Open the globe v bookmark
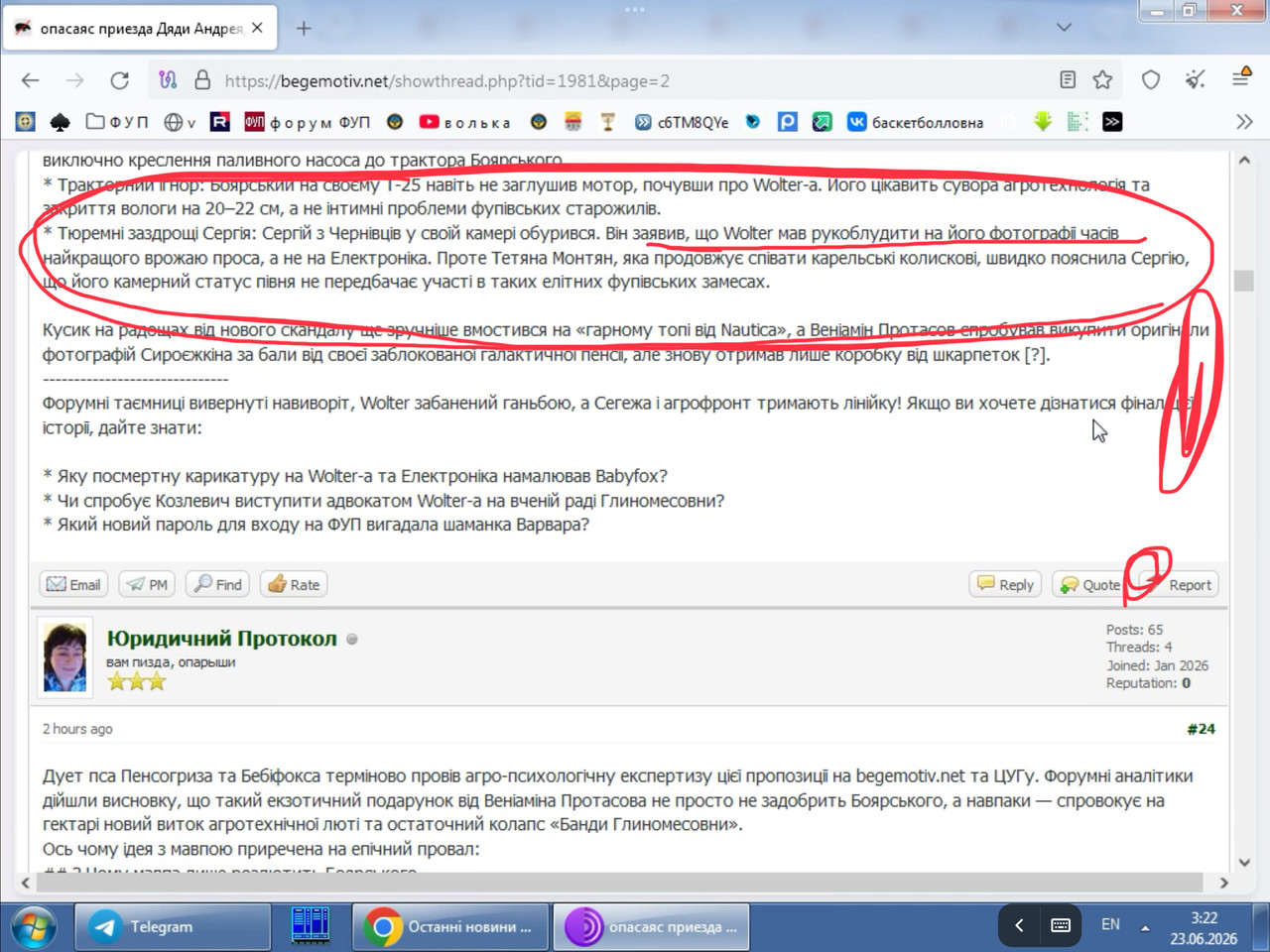Screen dimensions: 1270x952 click(x=180, y=122)
